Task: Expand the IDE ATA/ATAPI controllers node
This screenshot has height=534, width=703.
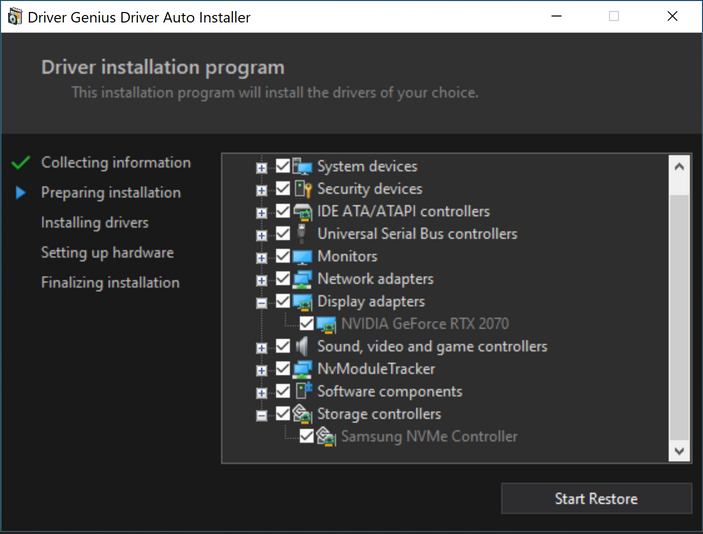Action: click(261, 213)
